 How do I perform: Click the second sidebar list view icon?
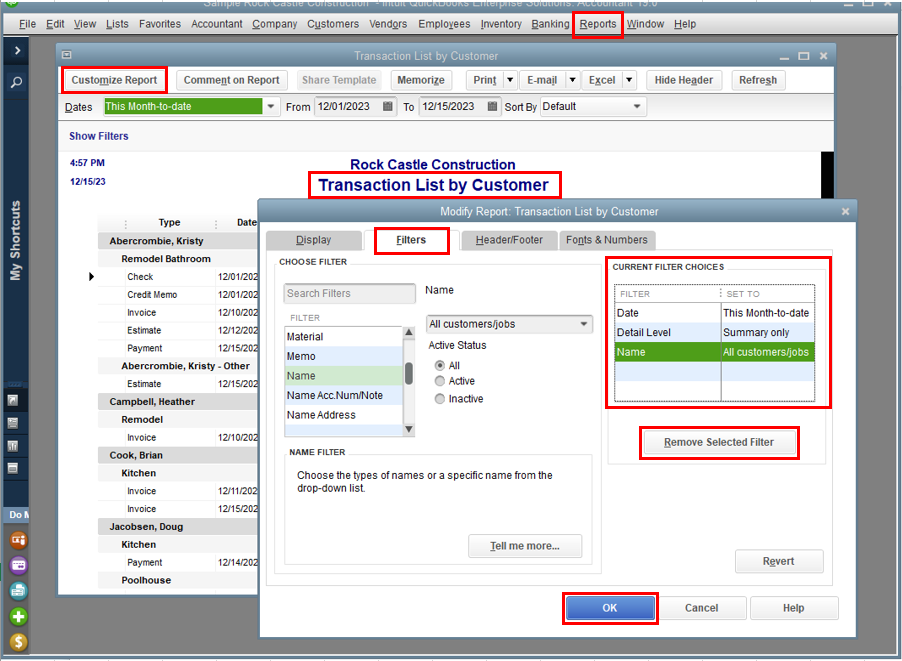click(x=13, y=423)
